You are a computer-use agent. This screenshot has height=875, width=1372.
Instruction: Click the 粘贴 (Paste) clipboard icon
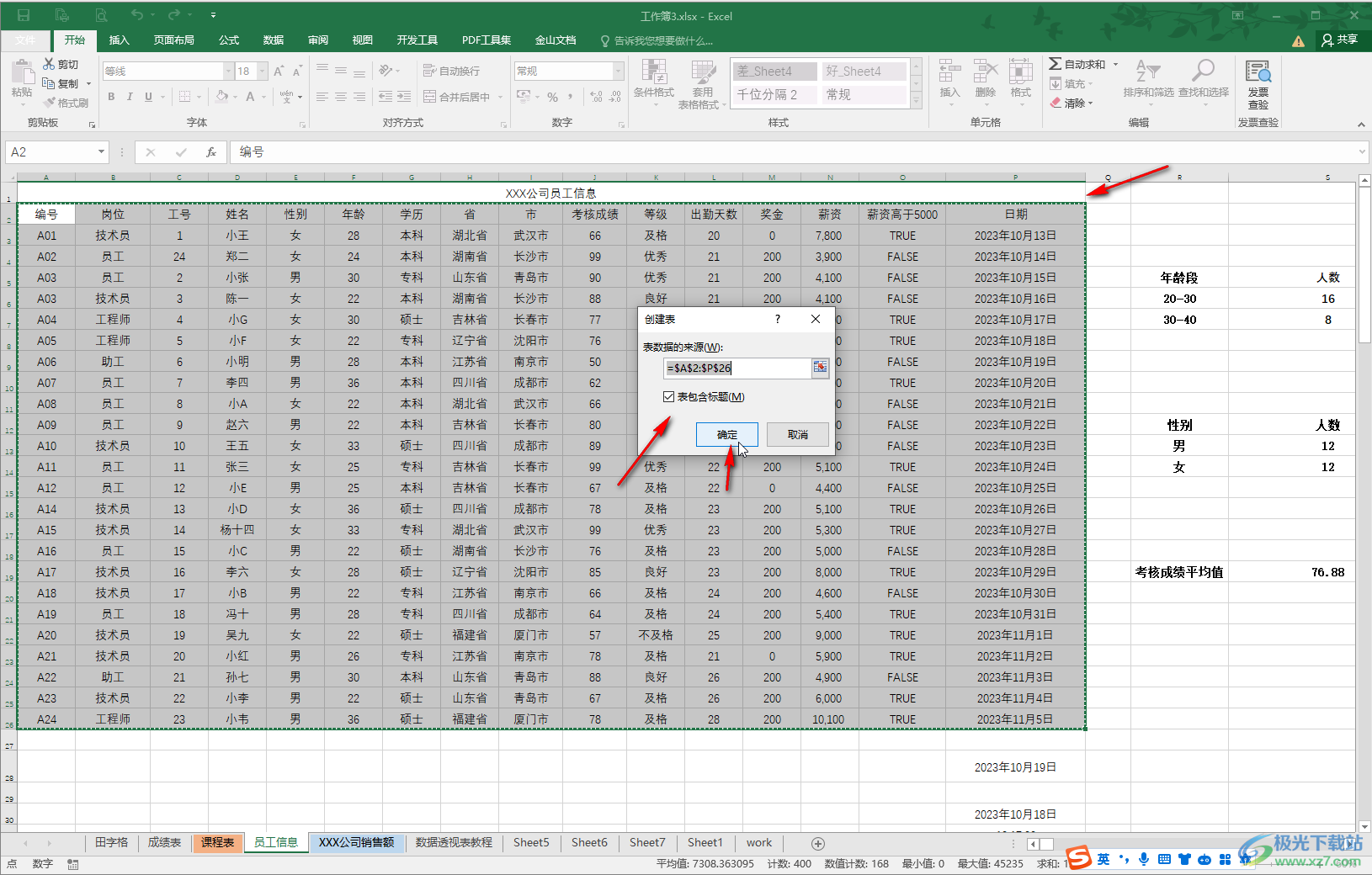coord(22,72)
